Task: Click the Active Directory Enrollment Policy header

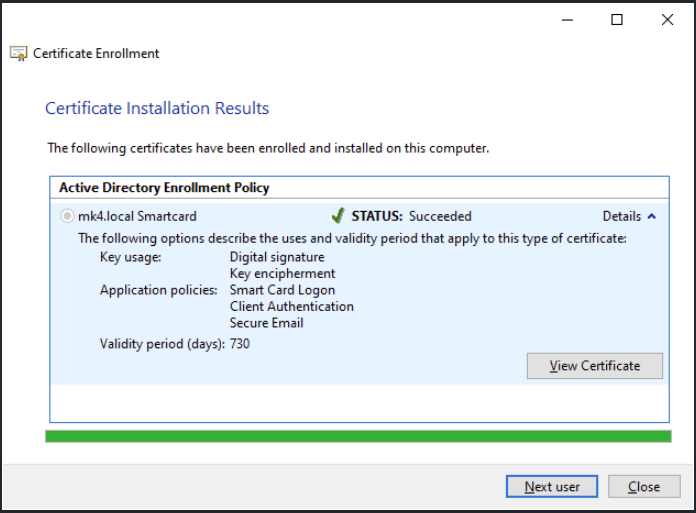Action: (164, 188)
